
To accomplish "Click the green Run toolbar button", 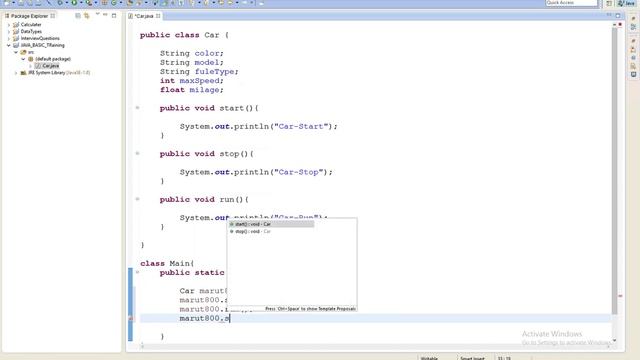I will coord(74,3).
